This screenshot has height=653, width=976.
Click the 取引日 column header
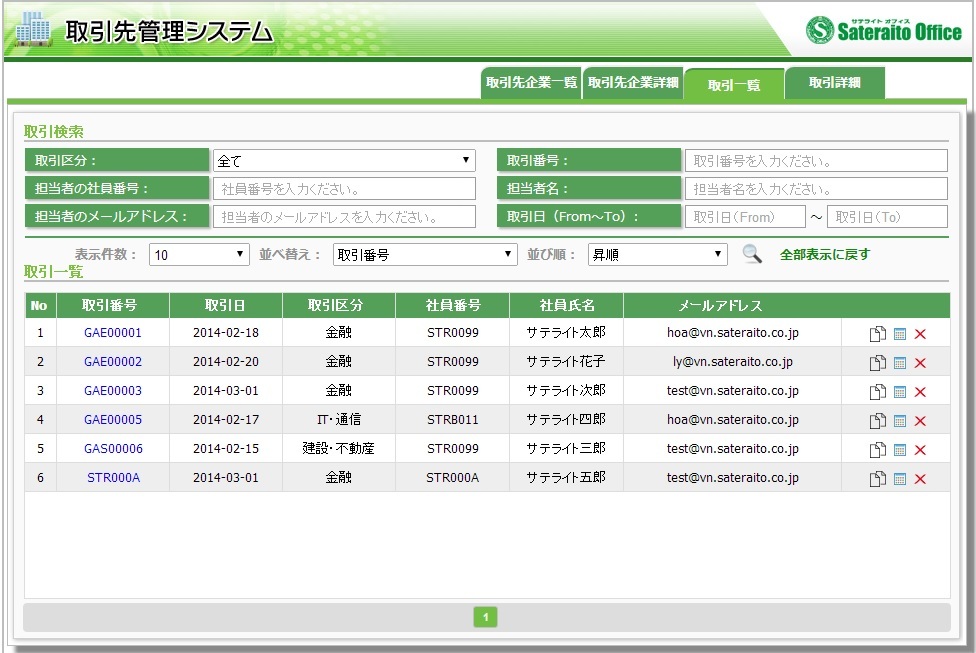pos(225,306)
